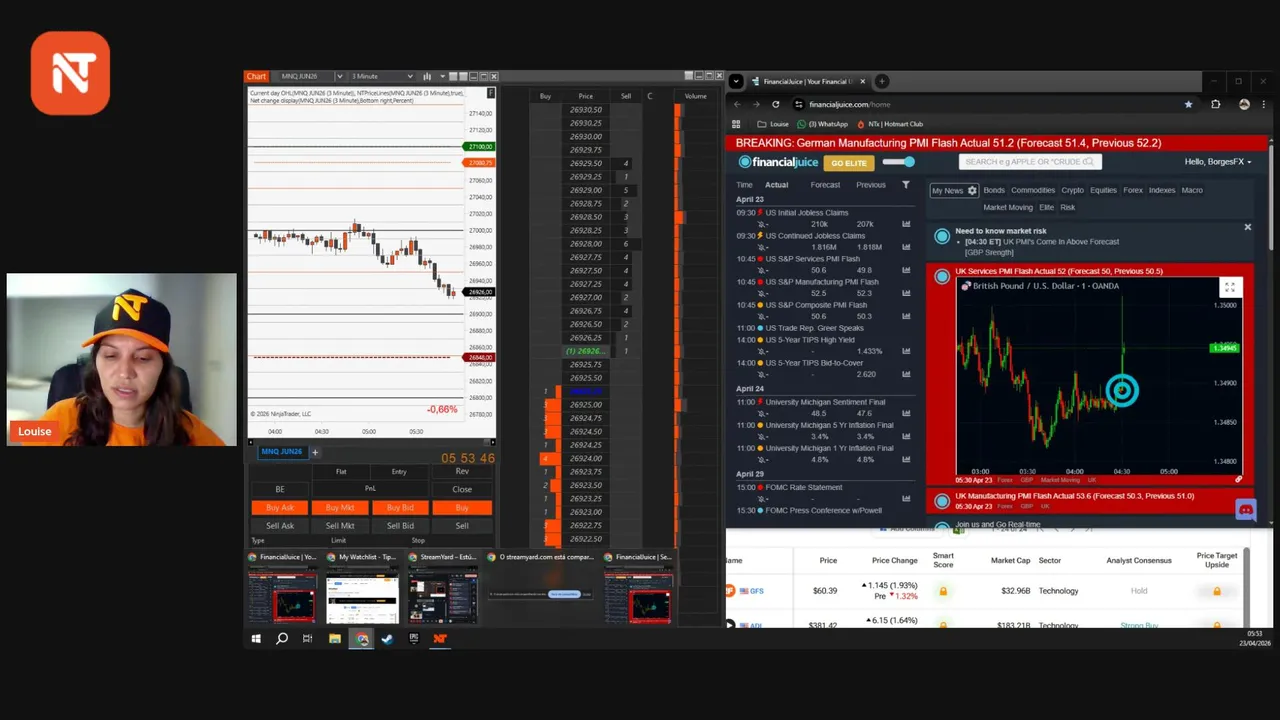The width and height of the screenshot is (1280, 720).
Task: Open the Bonds news category
Action: pos(994,190)
